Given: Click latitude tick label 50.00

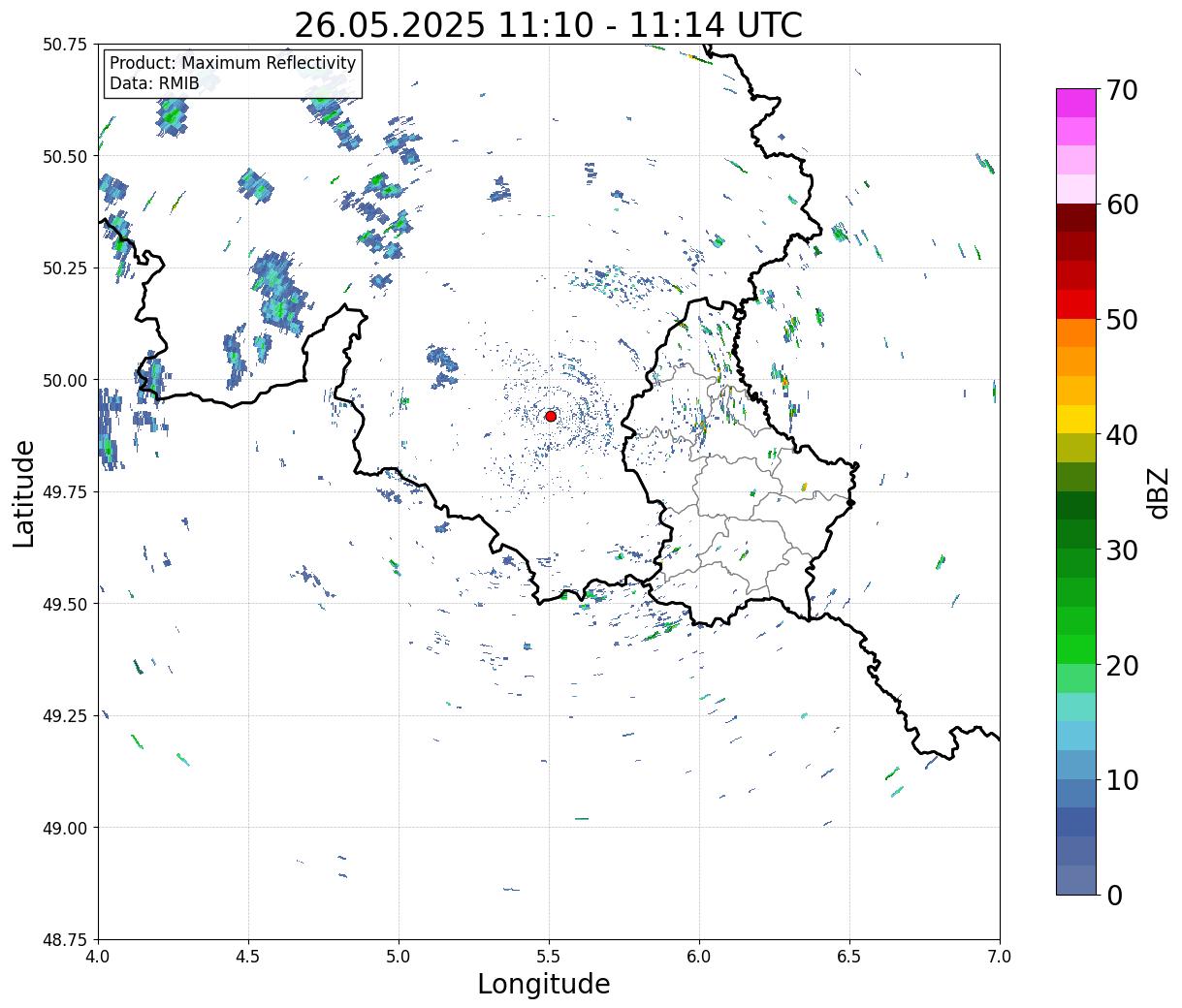Looking at the screenshot, I should (x=65, y=380).
